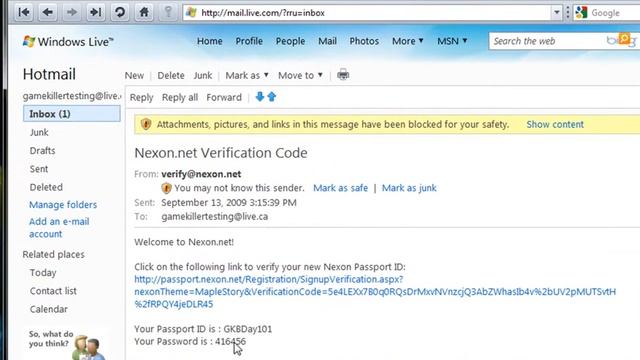Click the Search the web field
This screenshot has height=360, width=640.
547,41
